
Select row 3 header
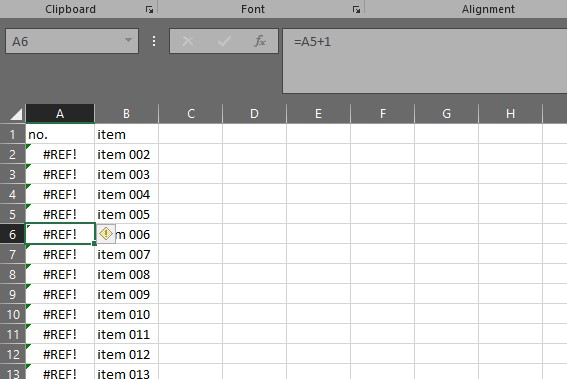[12, 174]
